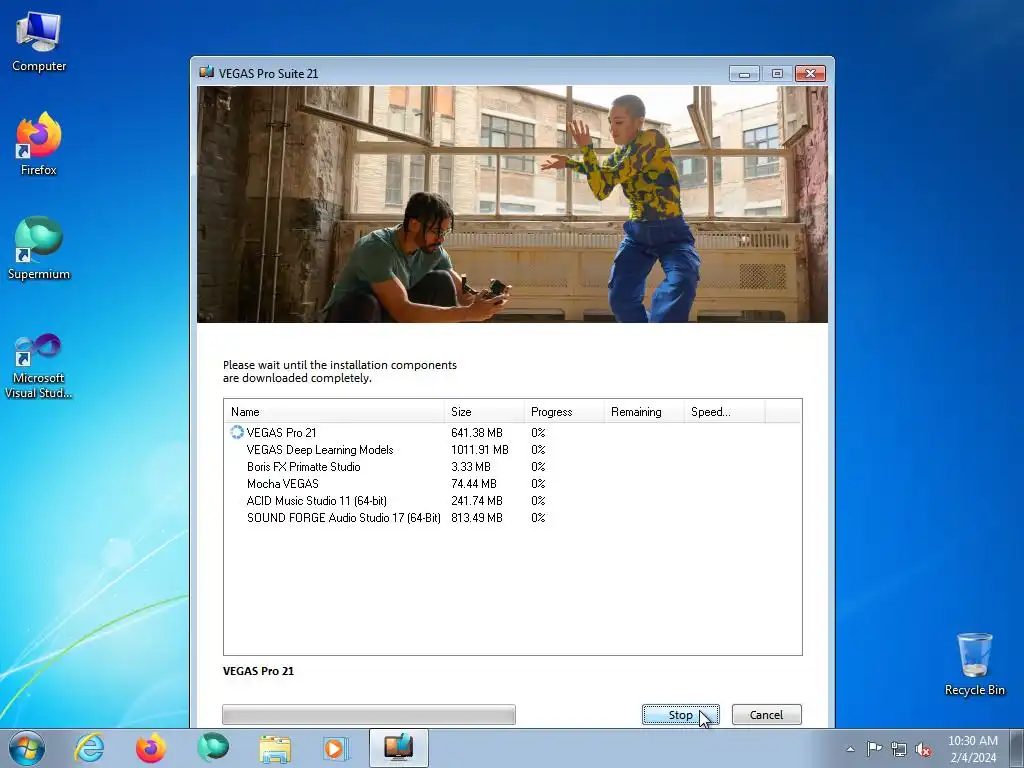Open the muted volume tray icon
This screenshot has width=1024, height=768.
coord(923,749)
